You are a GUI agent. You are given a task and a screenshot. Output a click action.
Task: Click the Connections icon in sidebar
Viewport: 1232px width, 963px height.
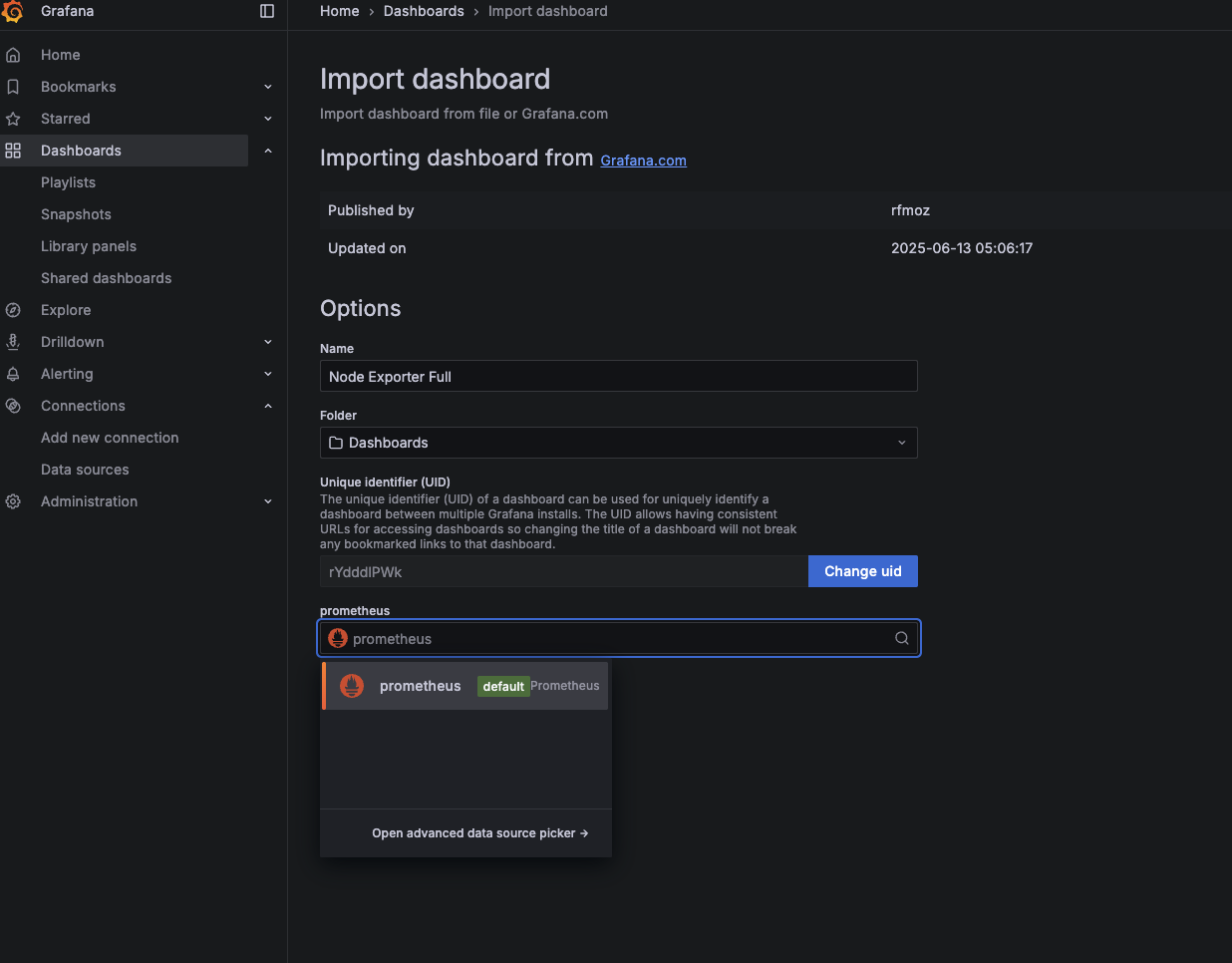tap(13, 406)
